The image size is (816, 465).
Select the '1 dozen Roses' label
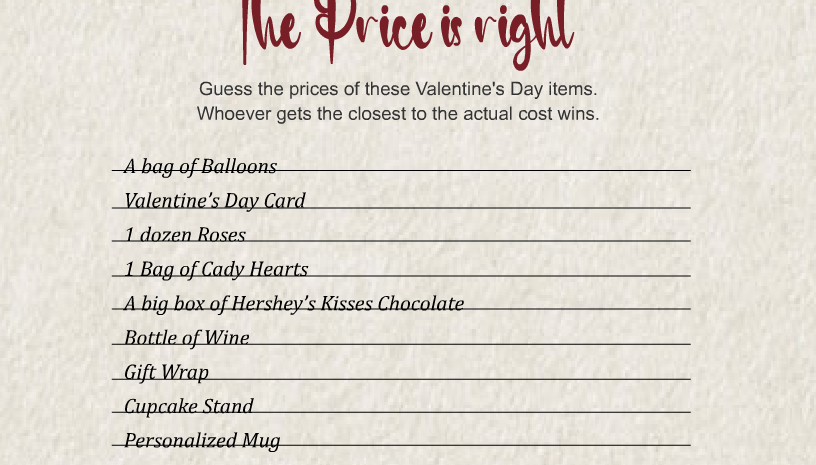click(x=185, y=235)
